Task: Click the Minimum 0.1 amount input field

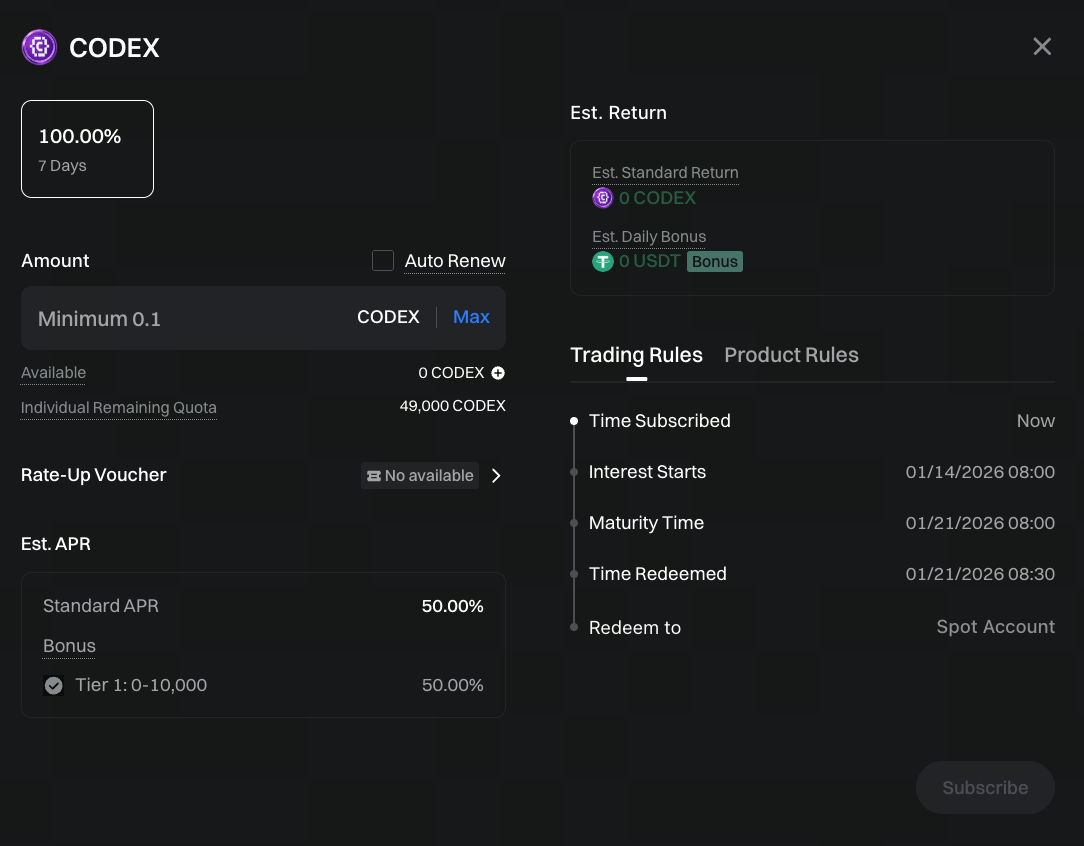Action: [190, 319]
